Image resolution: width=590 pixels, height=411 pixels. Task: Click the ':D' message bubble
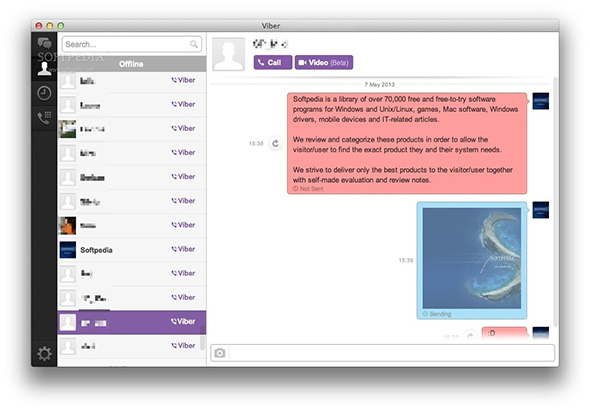pos(504,333)
